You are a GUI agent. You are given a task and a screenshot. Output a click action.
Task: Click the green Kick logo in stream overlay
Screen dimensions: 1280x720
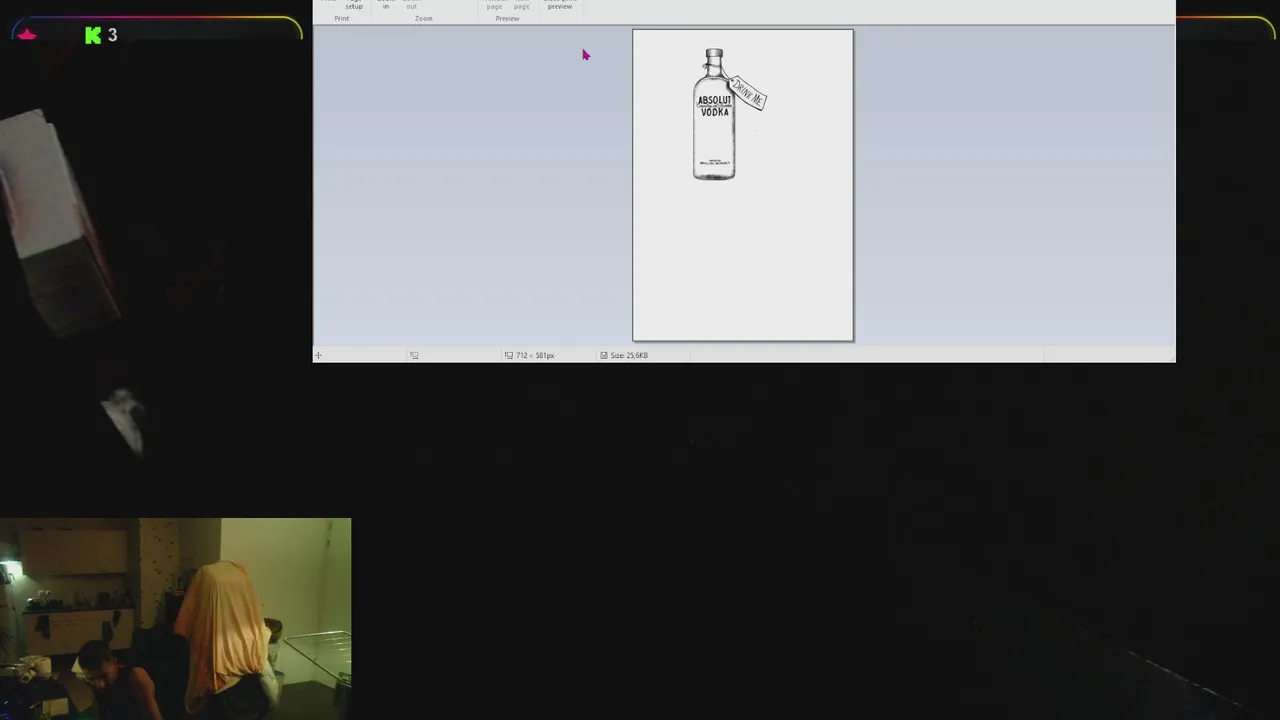click(x=93, y=35)
